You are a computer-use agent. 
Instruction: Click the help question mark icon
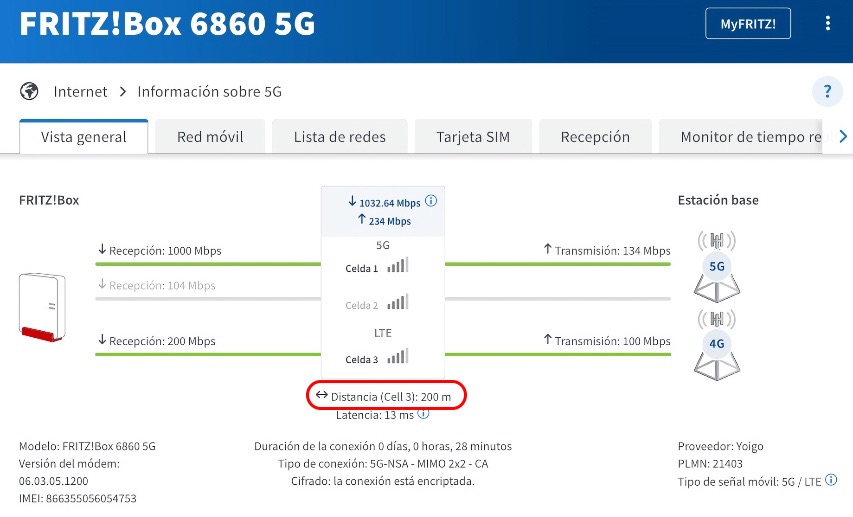pyautogui.click(x=827, y=91)
